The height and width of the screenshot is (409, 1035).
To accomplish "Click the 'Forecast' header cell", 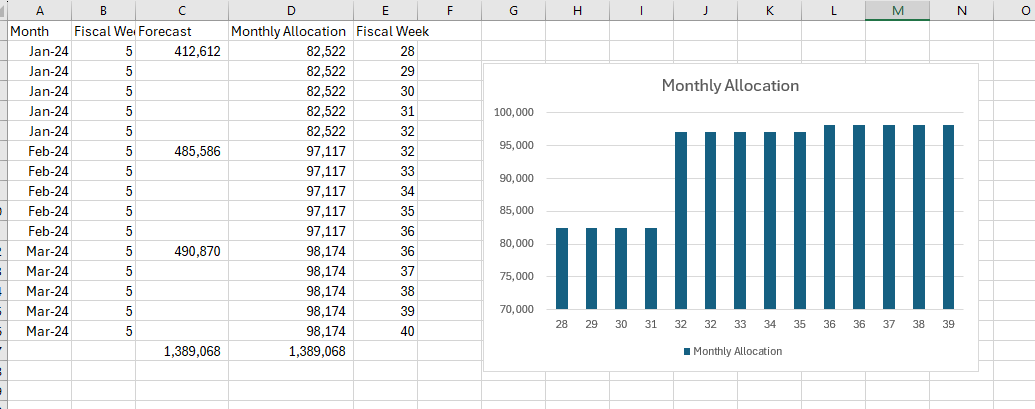I will [182, 31].
